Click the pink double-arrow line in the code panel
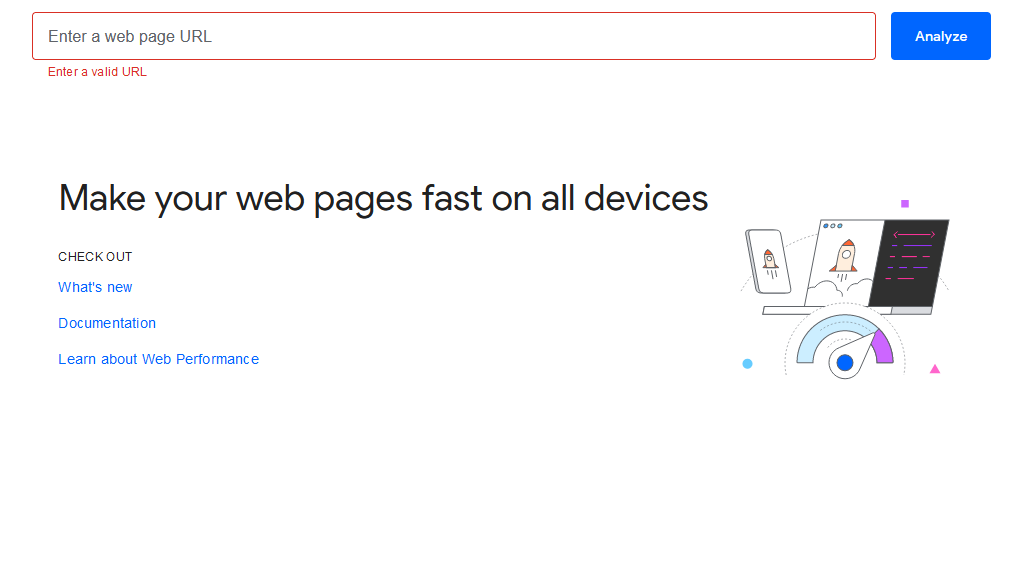The width and height of the screenshot is (1024, 574). click(914, 234)
